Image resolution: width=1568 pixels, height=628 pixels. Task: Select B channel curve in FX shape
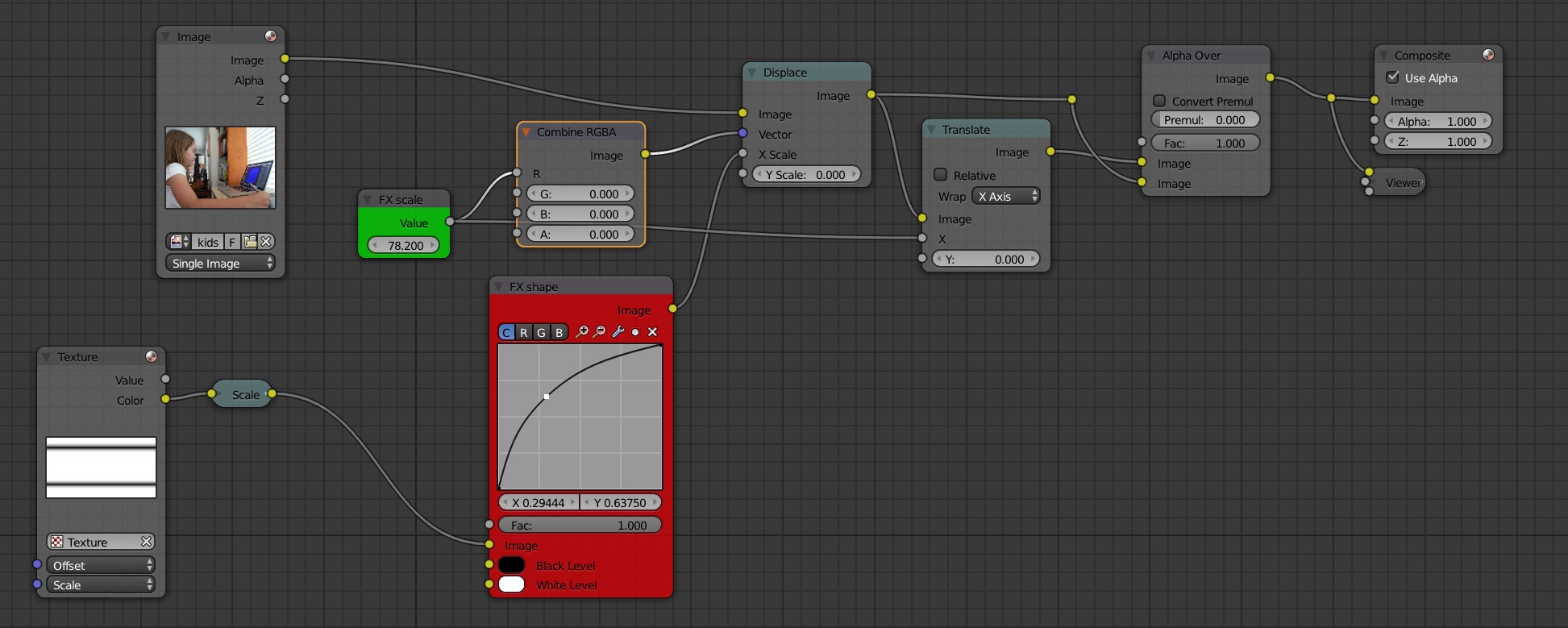[559, 332]
